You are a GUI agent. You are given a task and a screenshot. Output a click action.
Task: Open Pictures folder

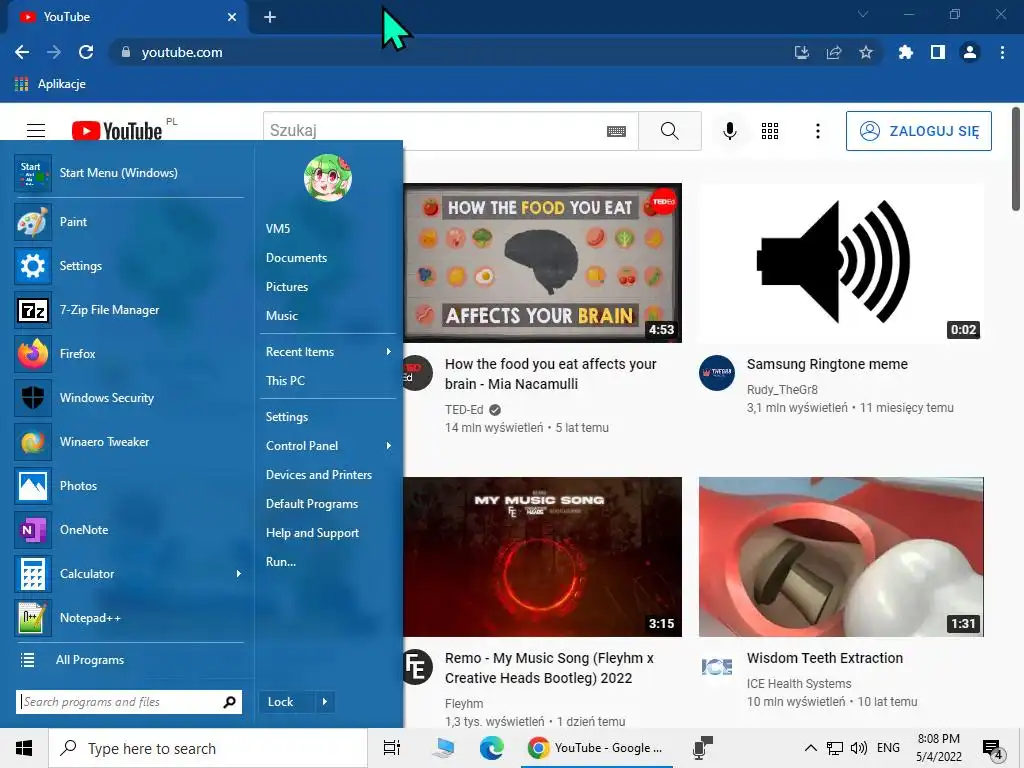pyautogui.click(x=287, y=287)
